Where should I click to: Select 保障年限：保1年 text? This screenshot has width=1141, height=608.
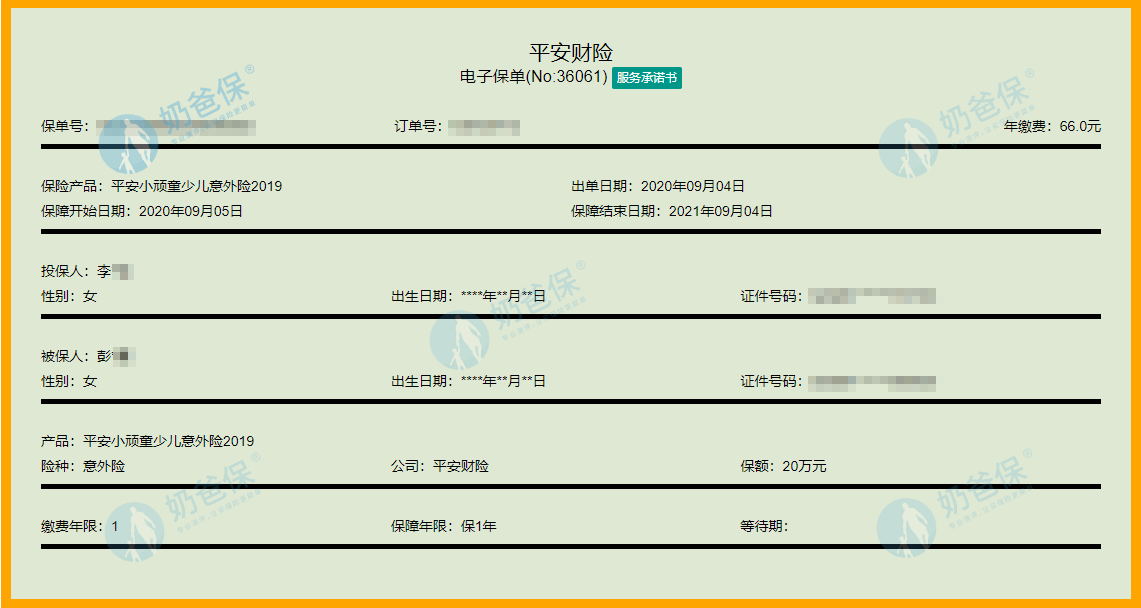444,527
